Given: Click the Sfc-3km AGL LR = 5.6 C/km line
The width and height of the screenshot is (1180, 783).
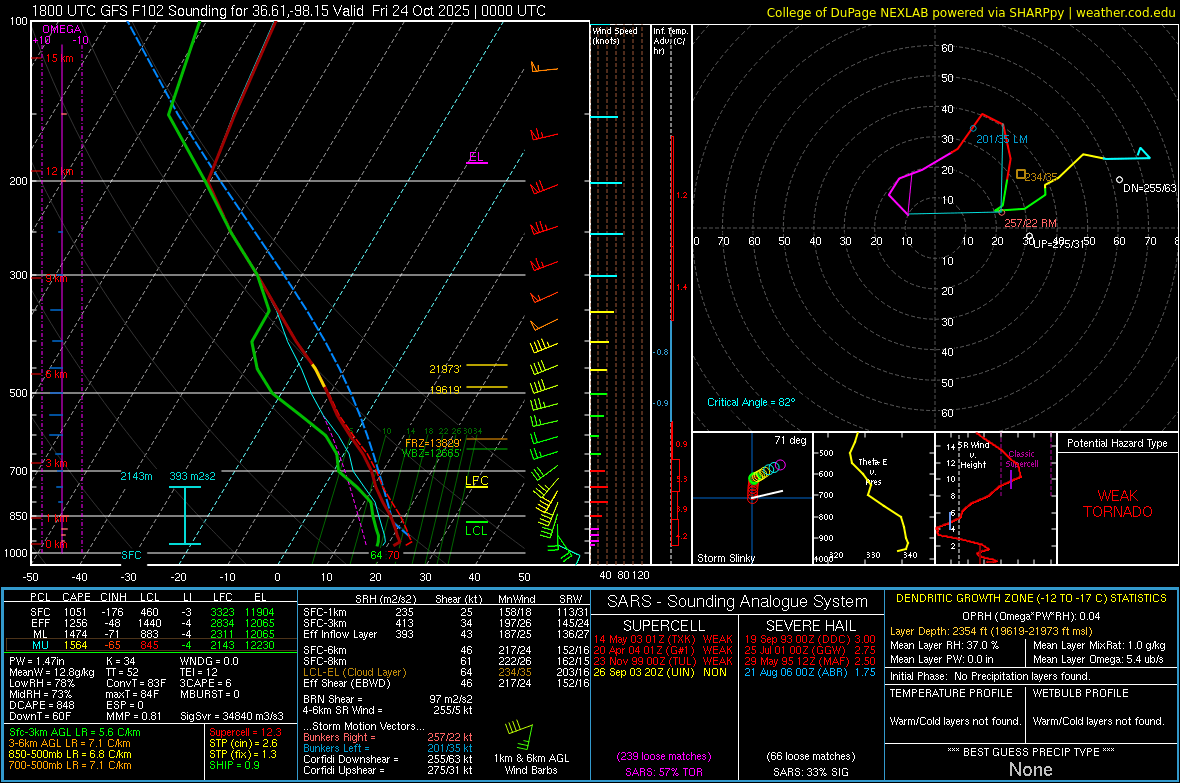Looking at the screenshot, I should tap(75, 732).
